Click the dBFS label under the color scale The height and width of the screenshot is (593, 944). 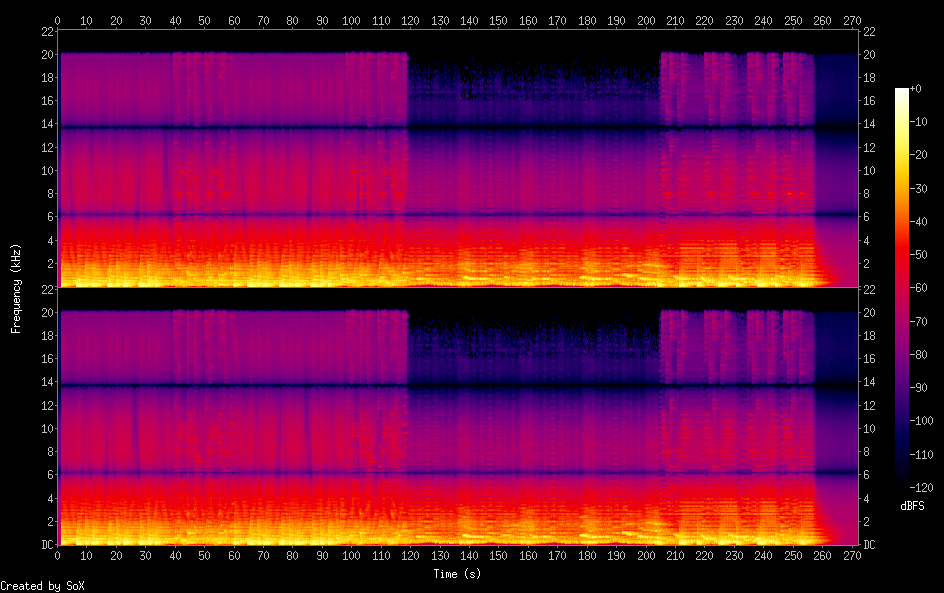tap(912, 507)
